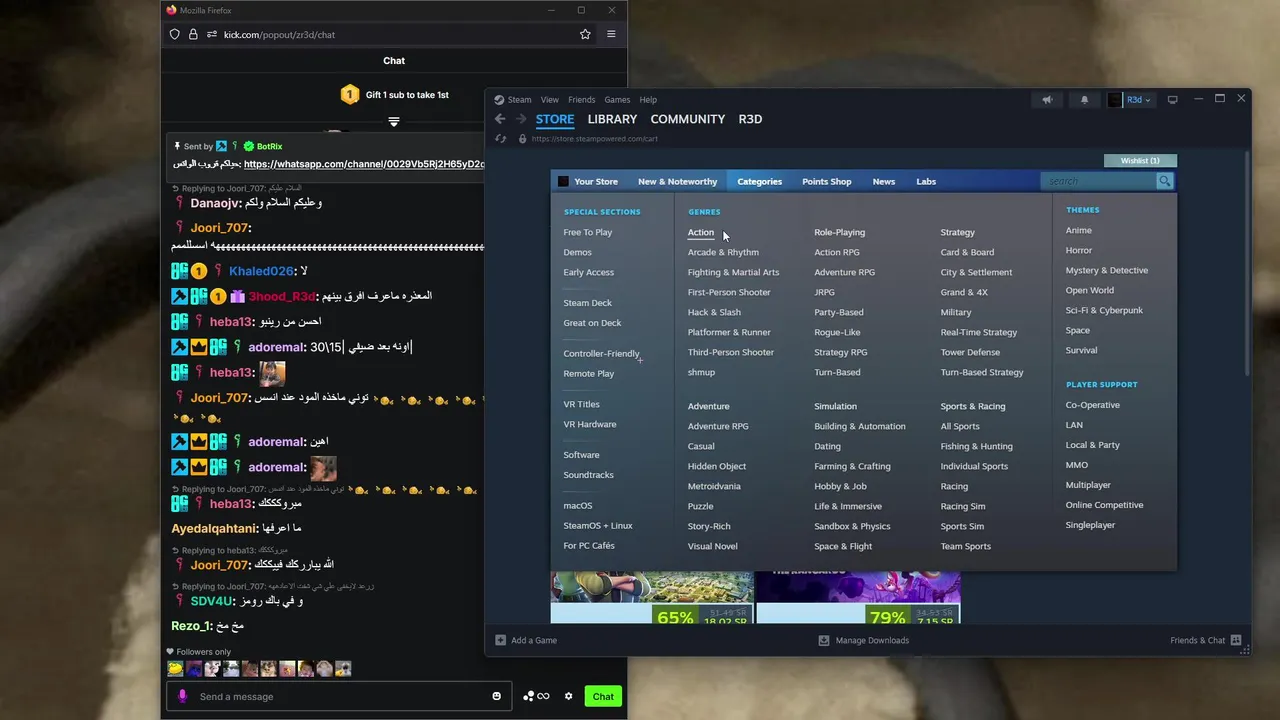
Task: Open Firefox hamburger menu
Action: pos(611,34)
